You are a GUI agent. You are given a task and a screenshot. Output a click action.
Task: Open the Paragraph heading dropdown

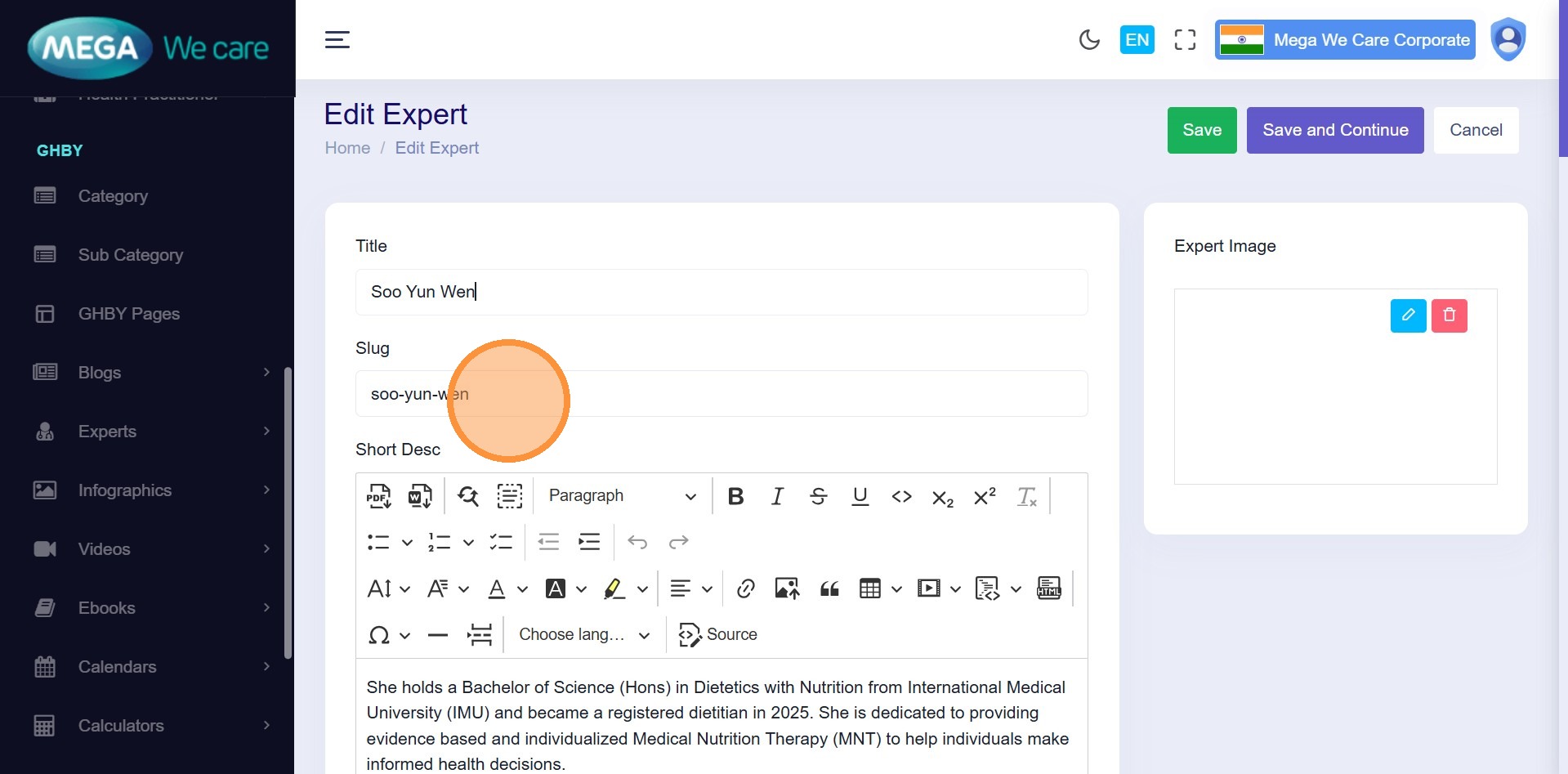point(622,496)
